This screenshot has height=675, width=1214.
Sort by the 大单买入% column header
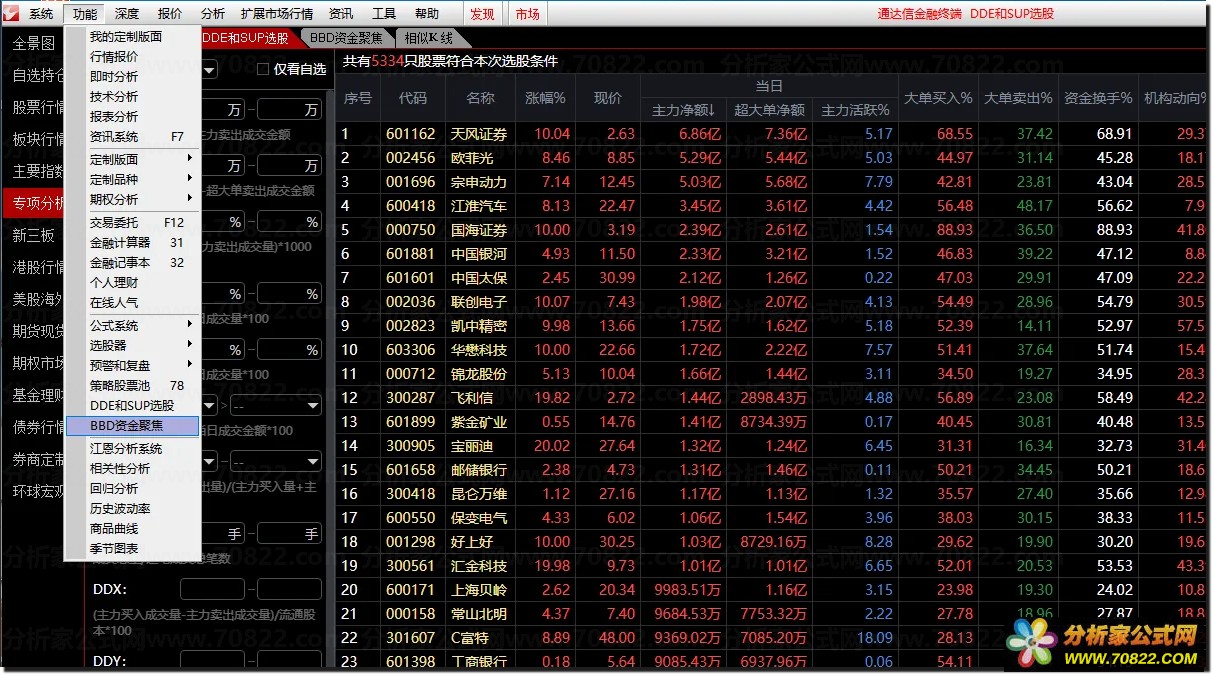[938, 98]
